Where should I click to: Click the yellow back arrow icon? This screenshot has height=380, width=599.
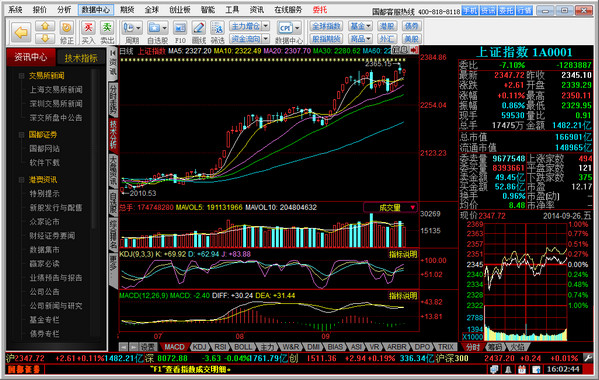pyautogui.click(x=21, y=32)
